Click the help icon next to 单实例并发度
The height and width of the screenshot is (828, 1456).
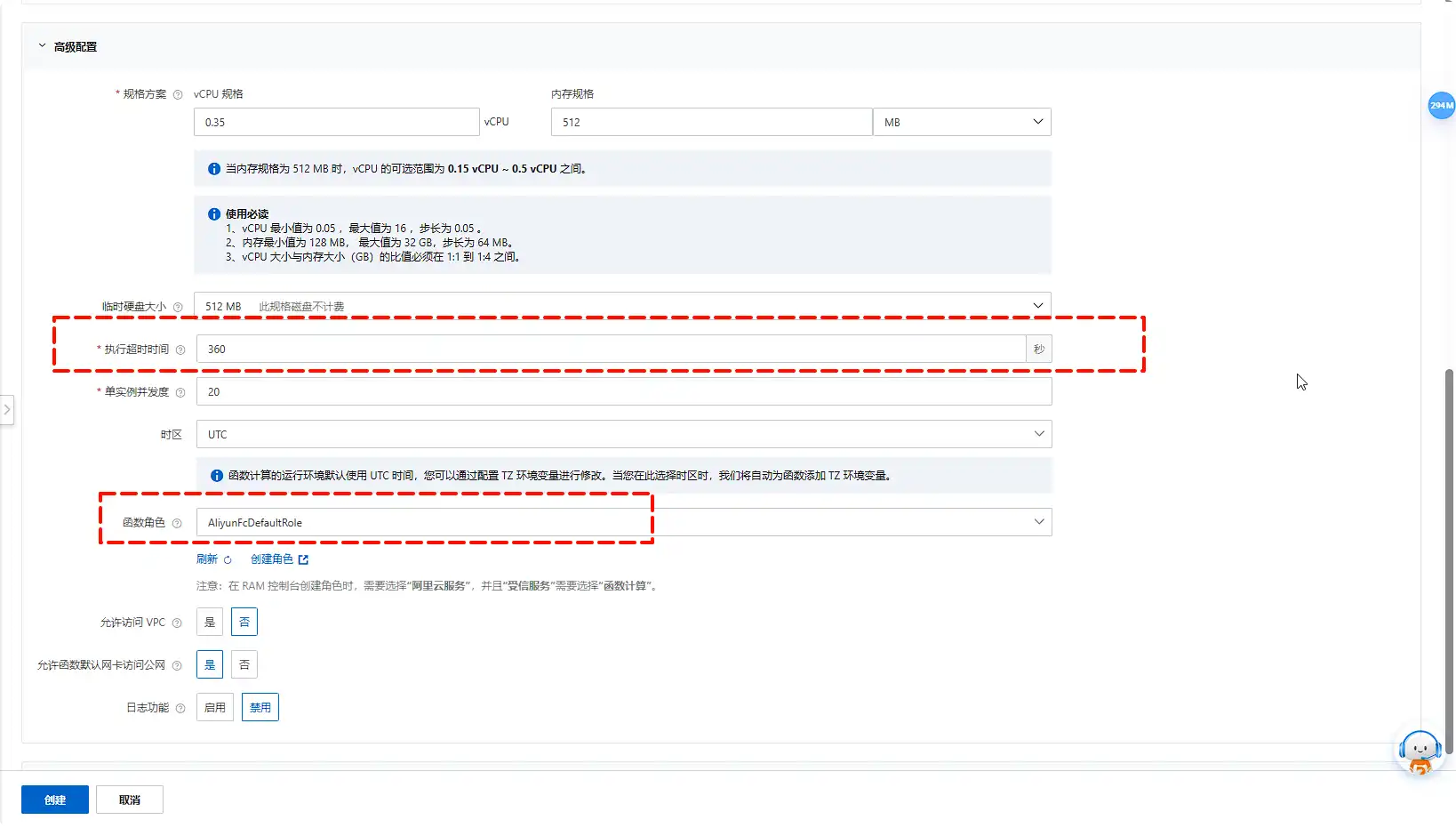(180, 392)
